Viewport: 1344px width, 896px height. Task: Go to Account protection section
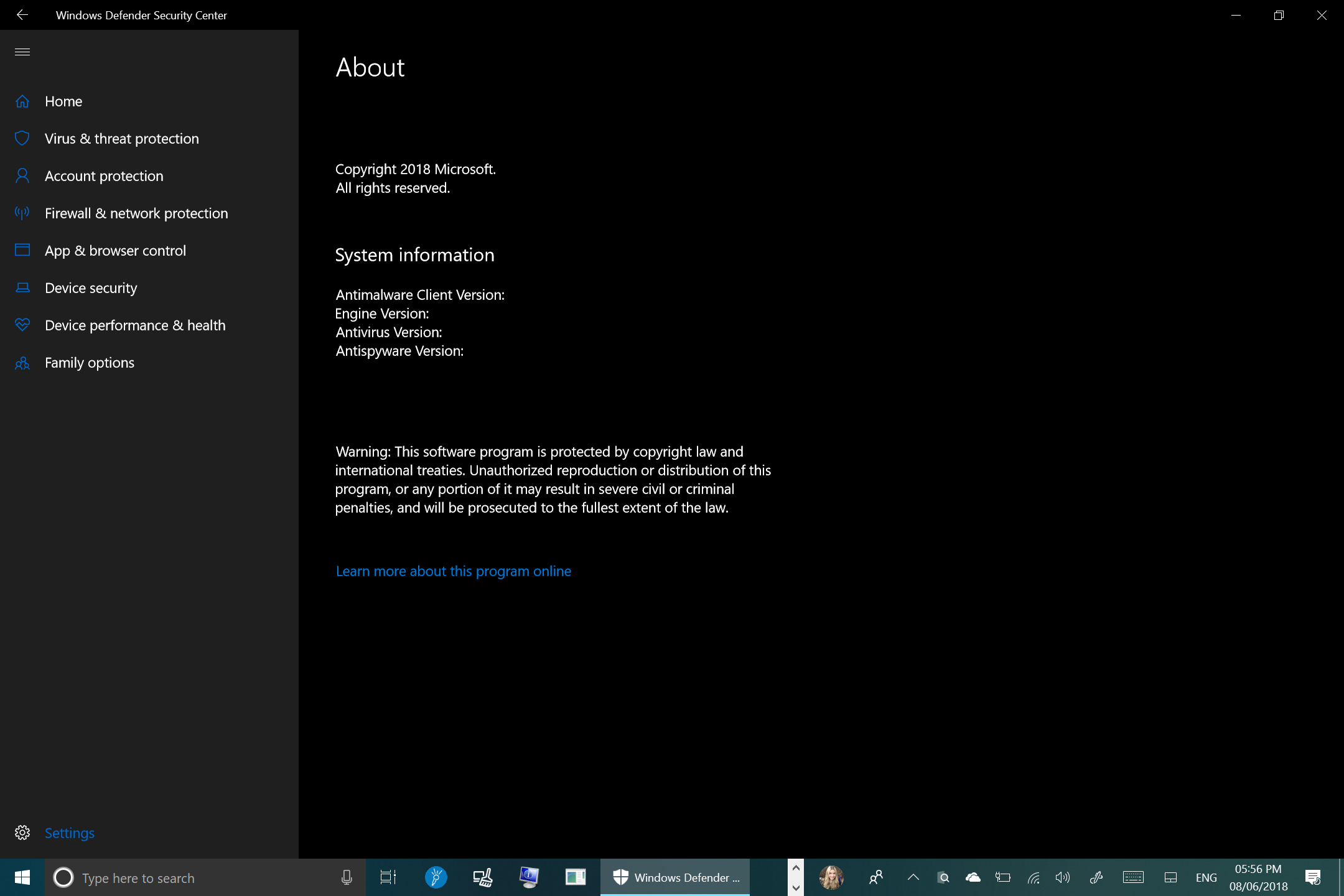104,176
